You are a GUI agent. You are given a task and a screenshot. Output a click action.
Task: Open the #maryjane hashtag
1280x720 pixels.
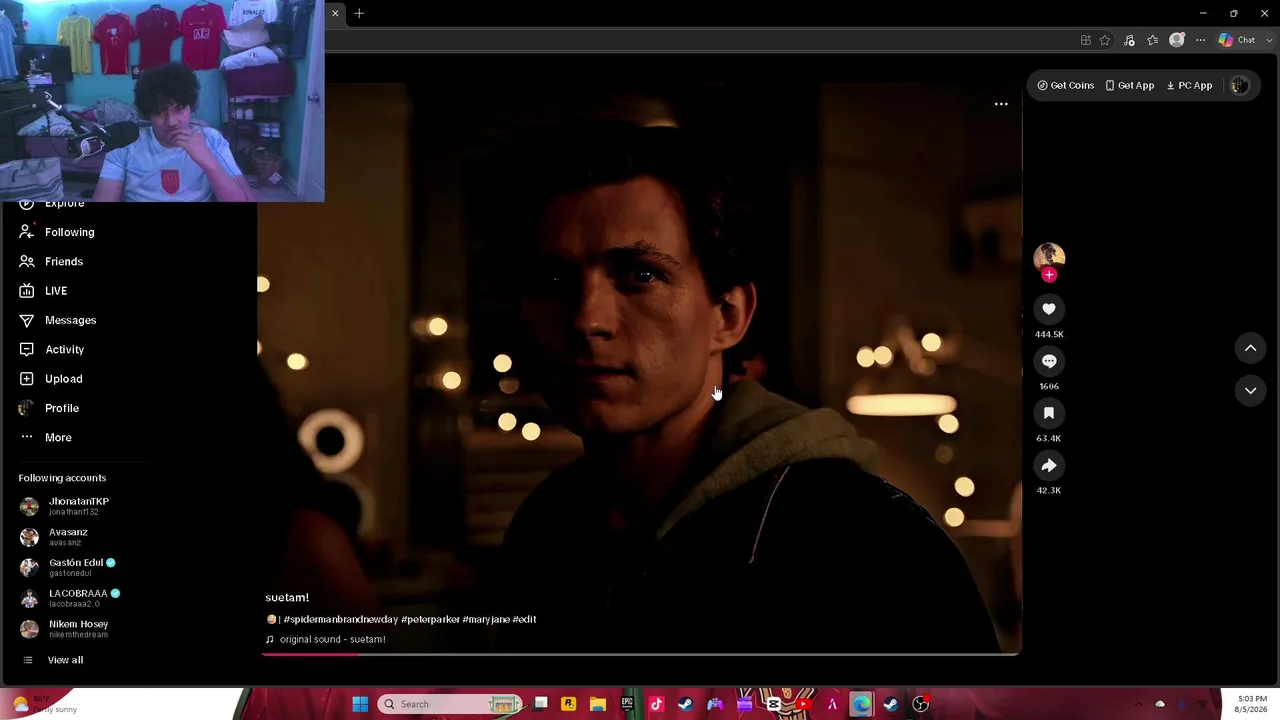(x=486, y=619)
